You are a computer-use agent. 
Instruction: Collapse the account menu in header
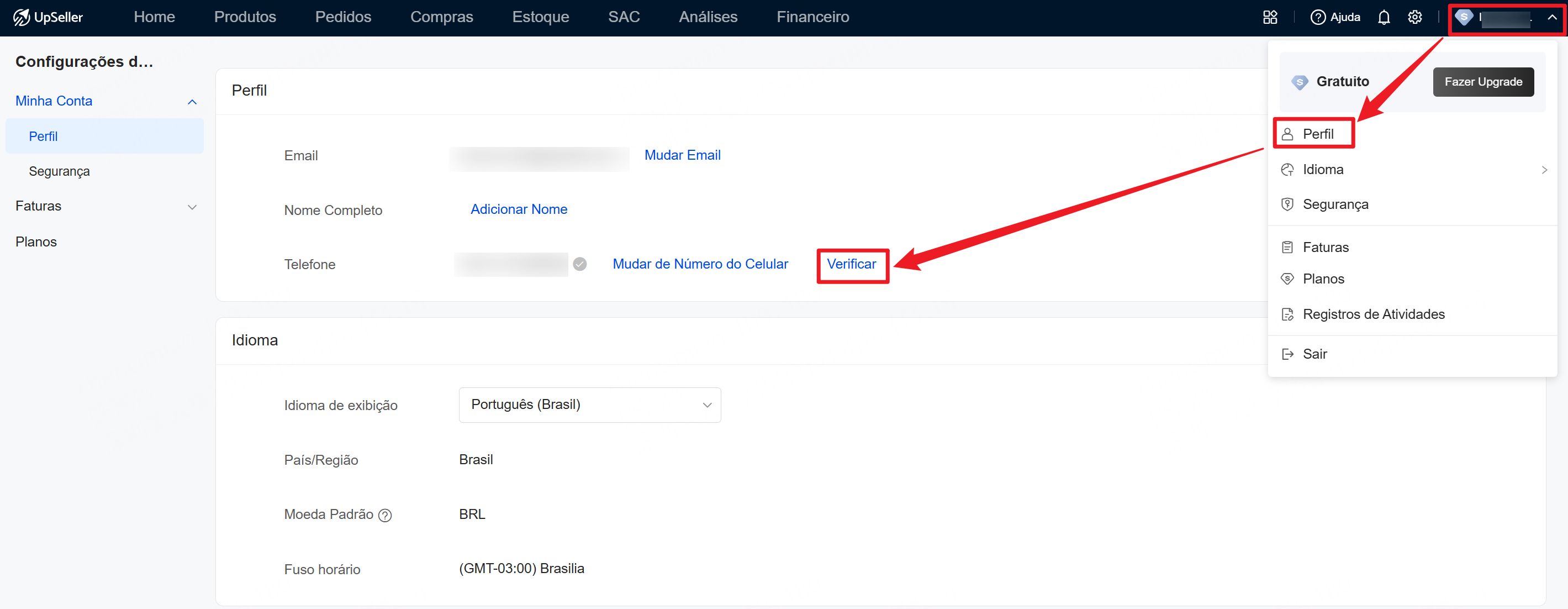(1551, 17)
